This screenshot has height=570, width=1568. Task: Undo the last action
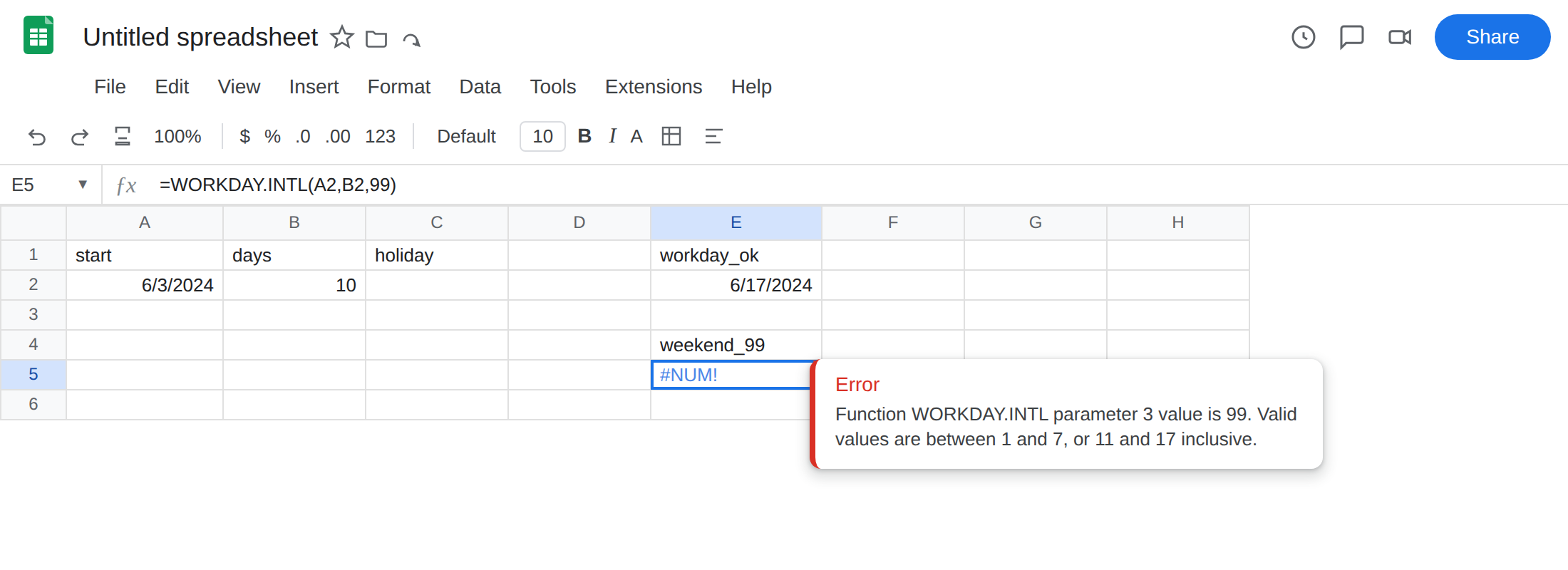click(x=37, y=136)
